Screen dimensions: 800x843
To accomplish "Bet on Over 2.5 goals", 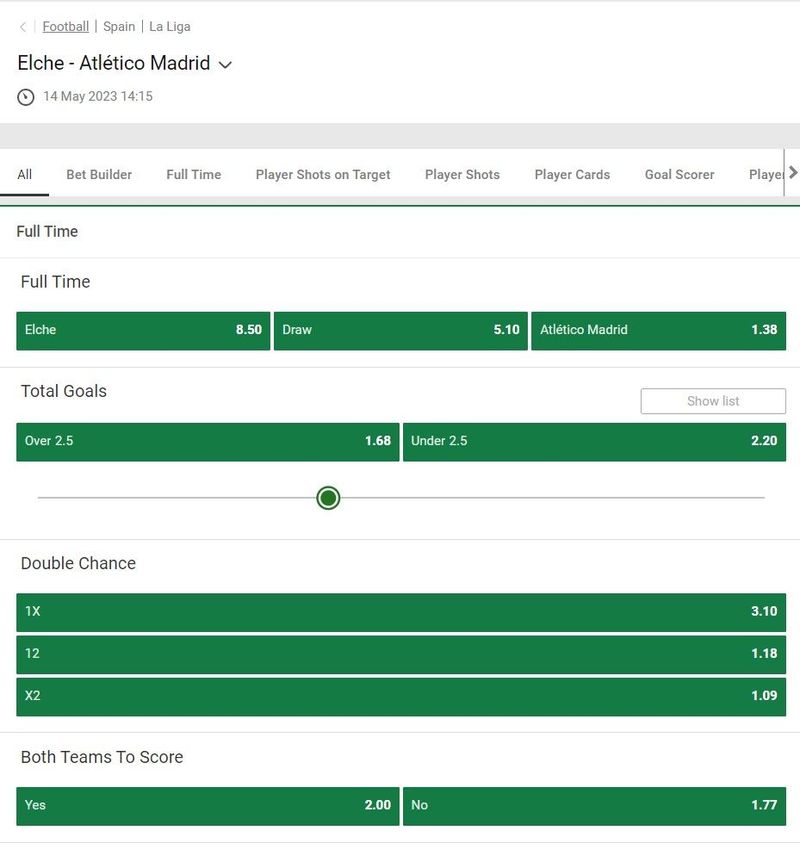I will (x=208, y=442).
